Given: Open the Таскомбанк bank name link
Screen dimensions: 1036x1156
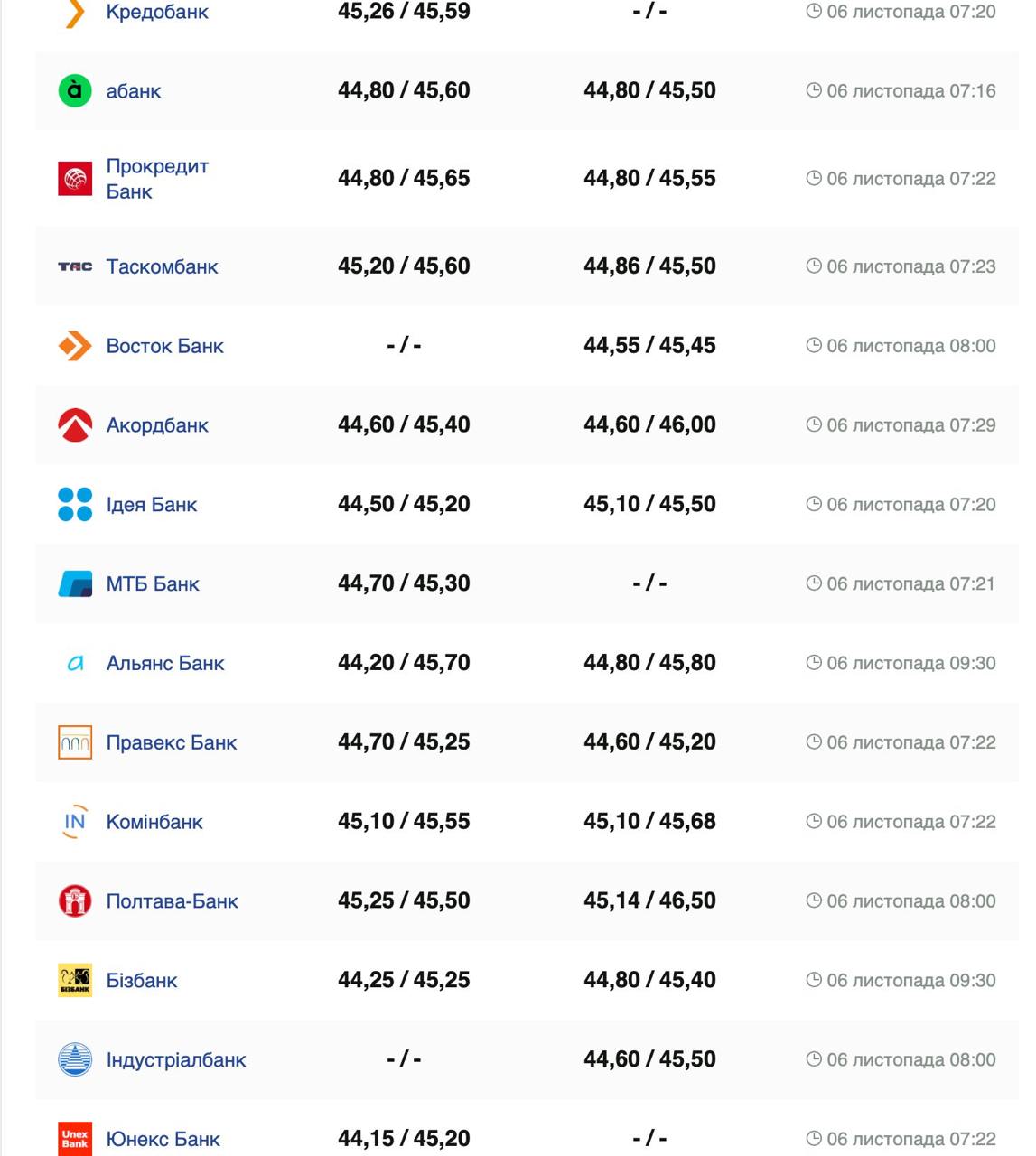Looking at the screenshot, I should click(x=163, y=266).
